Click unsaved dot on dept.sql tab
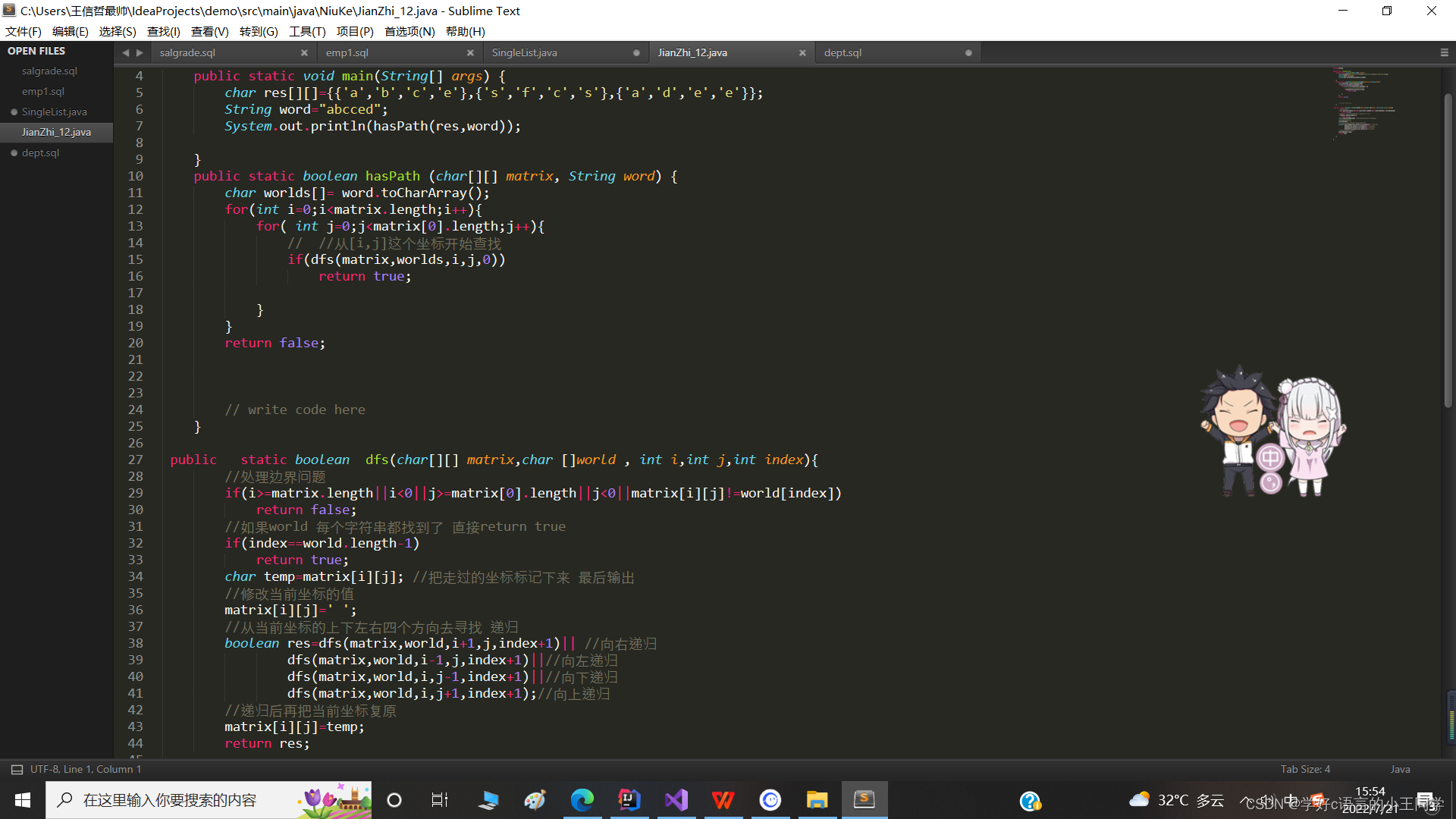The width and height of the screenshot is (1456, 819). click(968, 53)
